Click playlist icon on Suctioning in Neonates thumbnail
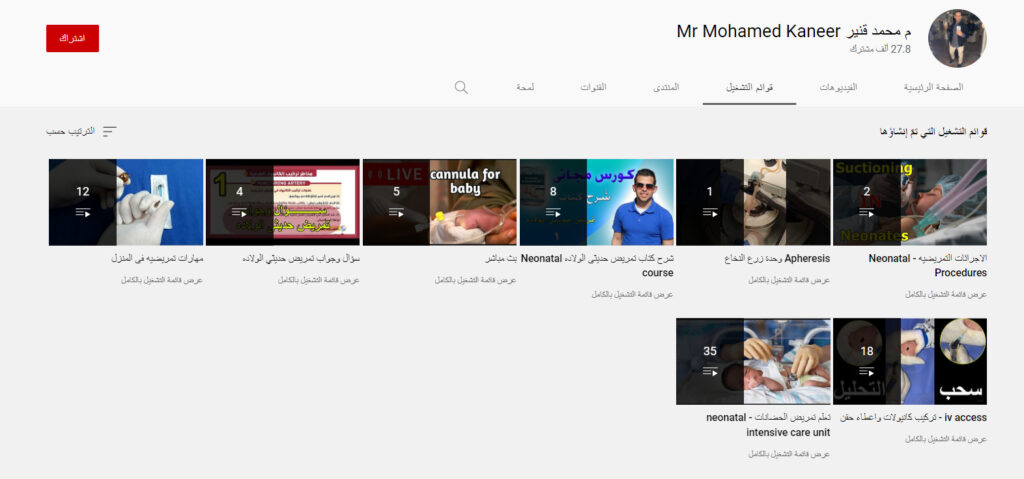 pos(867,212)
